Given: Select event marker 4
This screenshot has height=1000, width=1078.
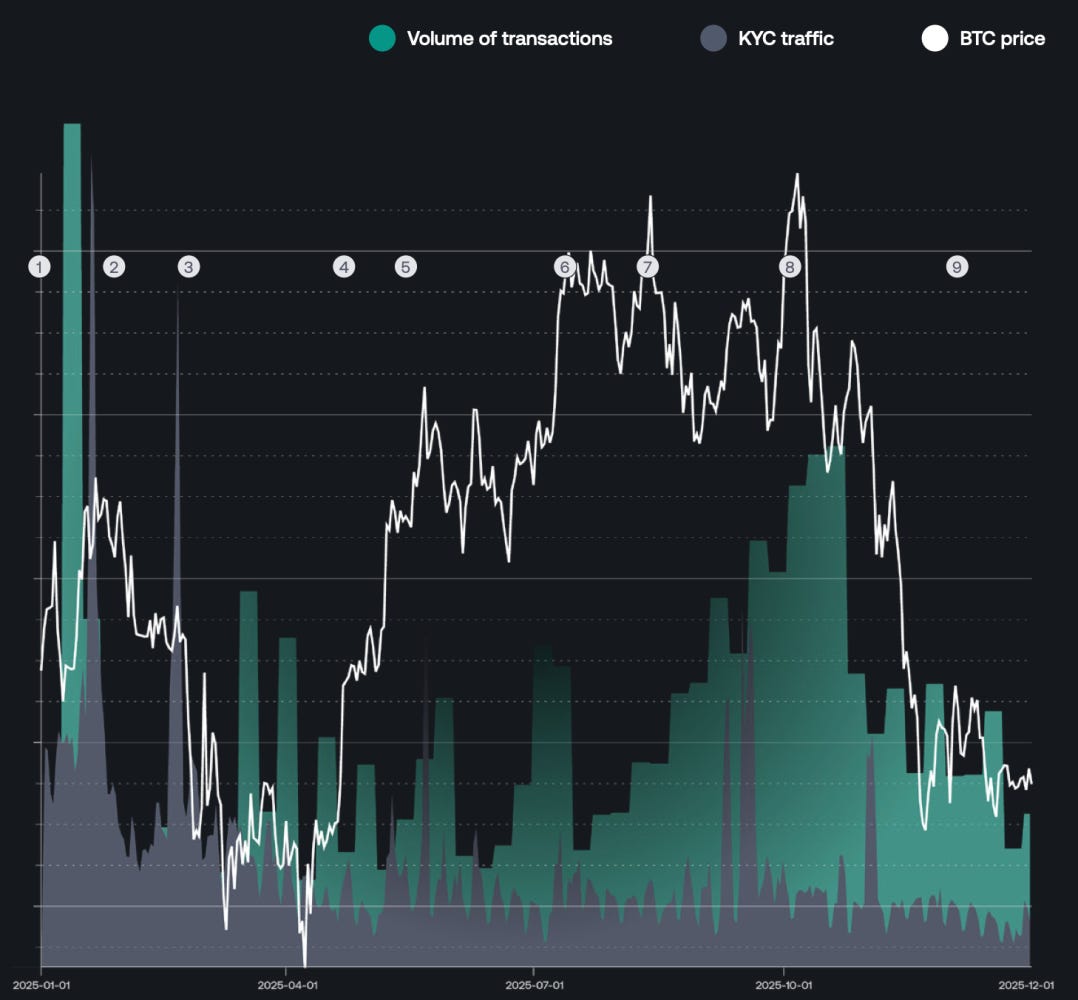Looking at the screenshot, I should [344, 267].
